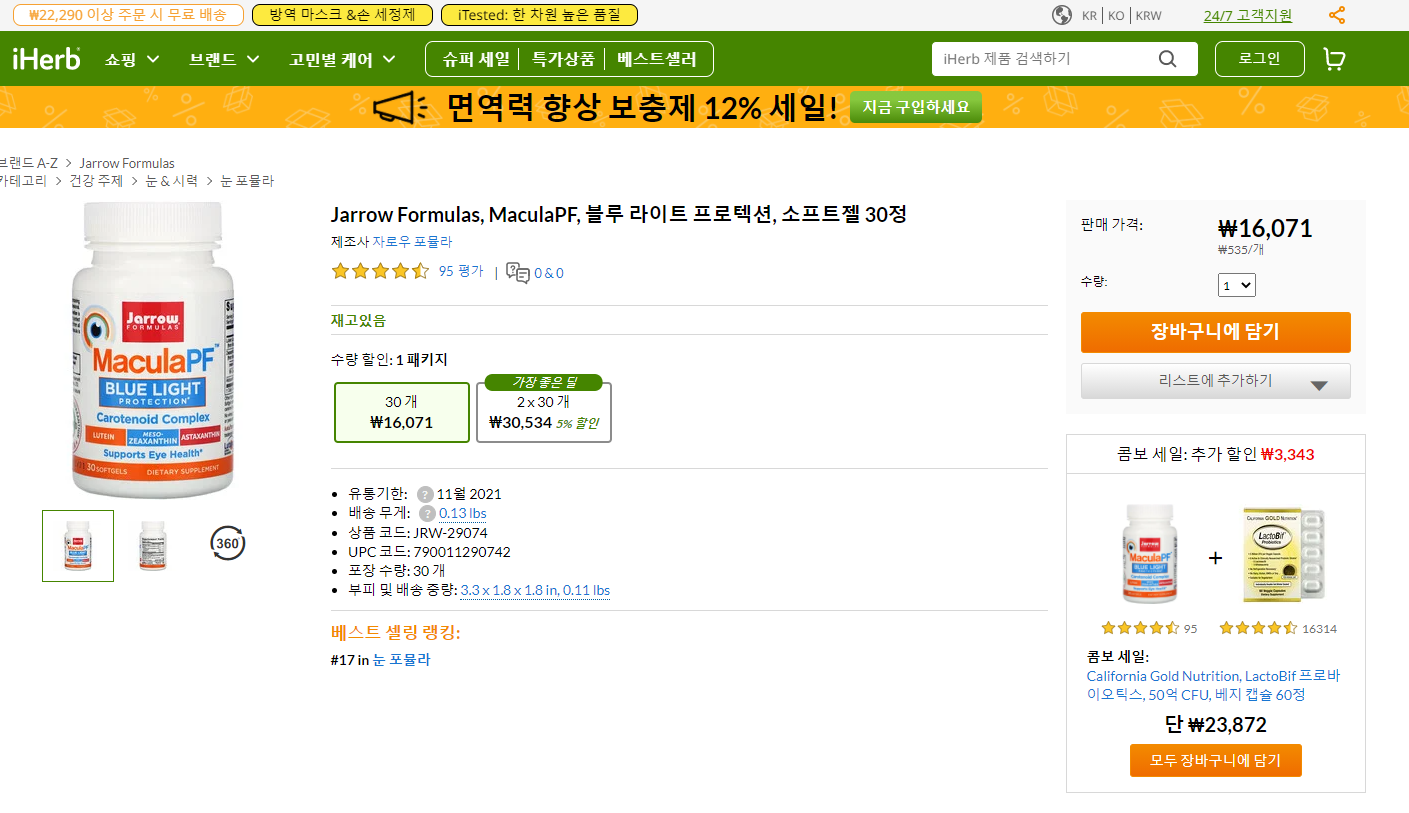Viewport: 1409px width, 813px height.
Task: Click the product star rating
Action: coord(380,271)
